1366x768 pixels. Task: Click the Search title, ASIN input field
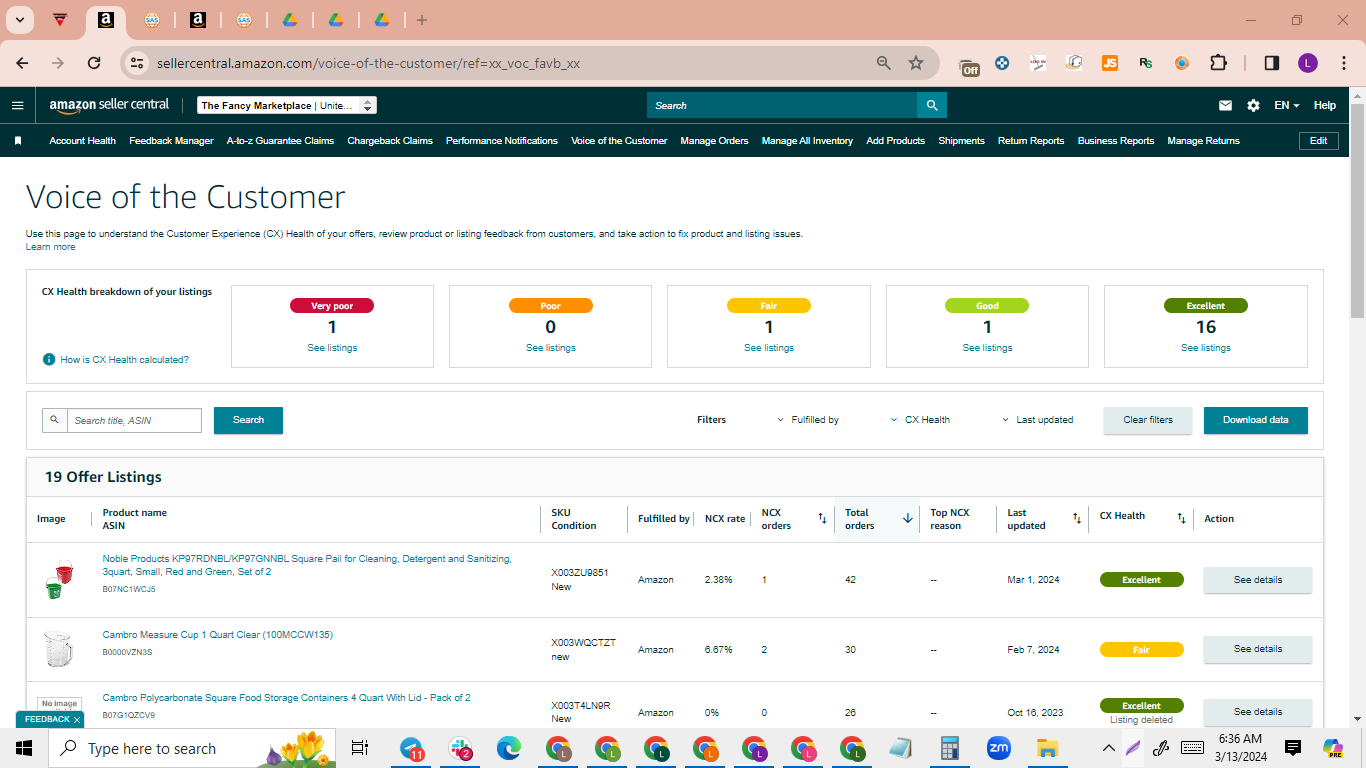point(134,420)
